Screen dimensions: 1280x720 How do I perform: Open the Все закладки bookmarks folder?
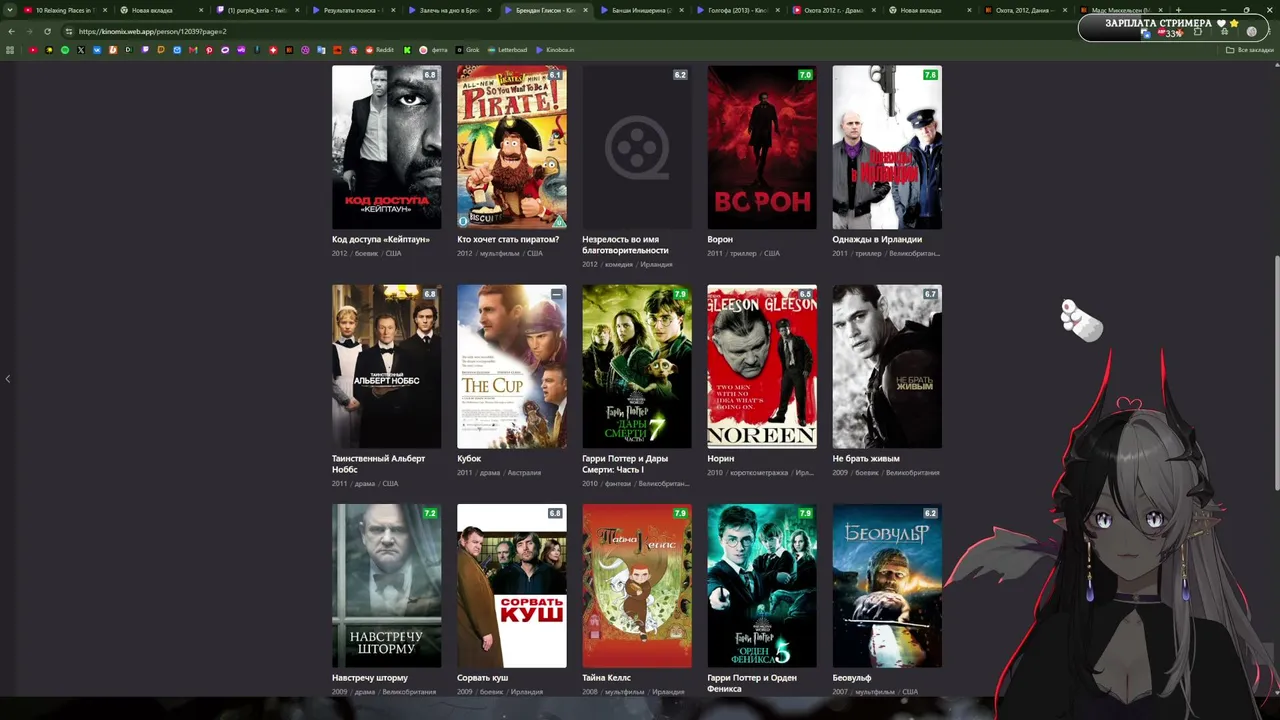[x=1251, y=50]
